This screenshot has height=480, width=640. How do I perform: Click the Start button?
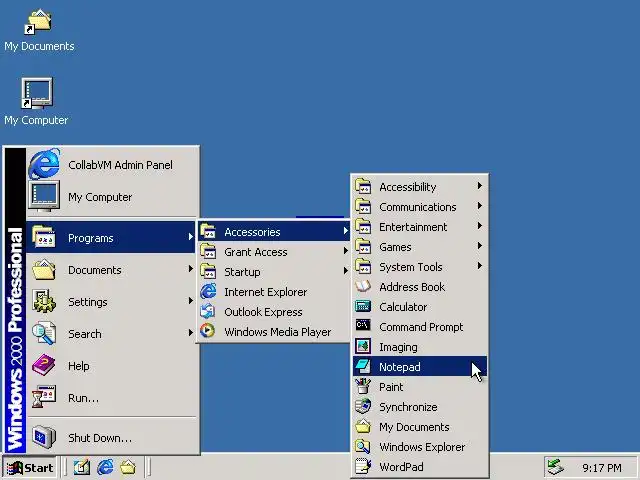pyautogui.click(x=29, y=467)
